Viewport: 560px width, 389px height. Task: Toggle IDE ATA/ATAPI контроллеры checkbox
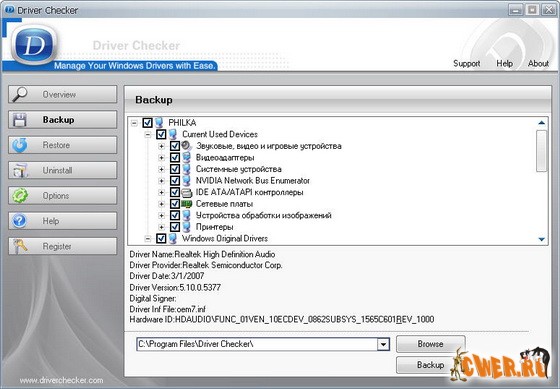pos(175,192)
